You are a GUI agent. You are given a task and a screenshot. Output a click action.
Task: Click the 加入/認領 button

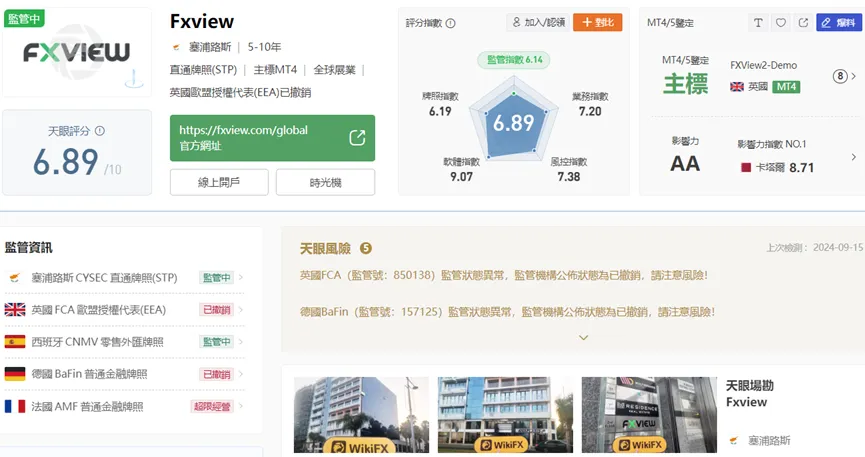pos(538,23)
